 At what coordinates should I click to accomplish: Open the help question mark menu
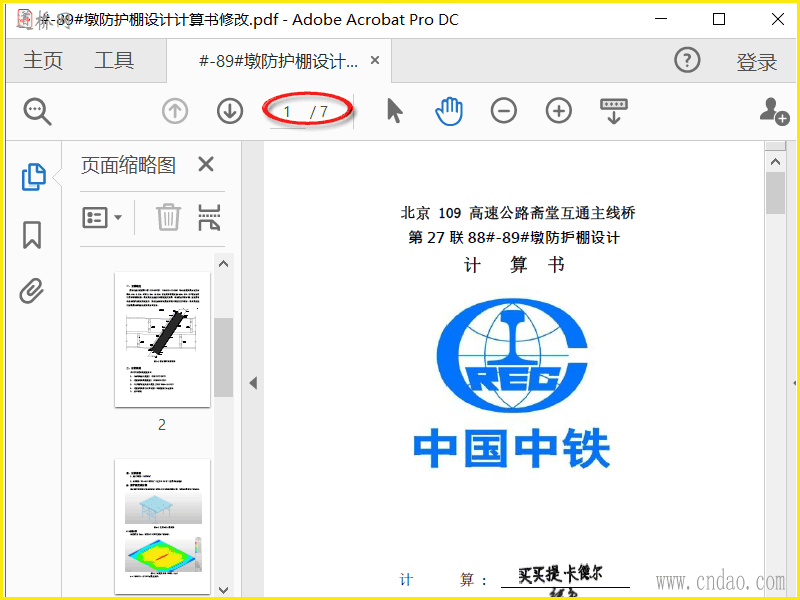687,60
